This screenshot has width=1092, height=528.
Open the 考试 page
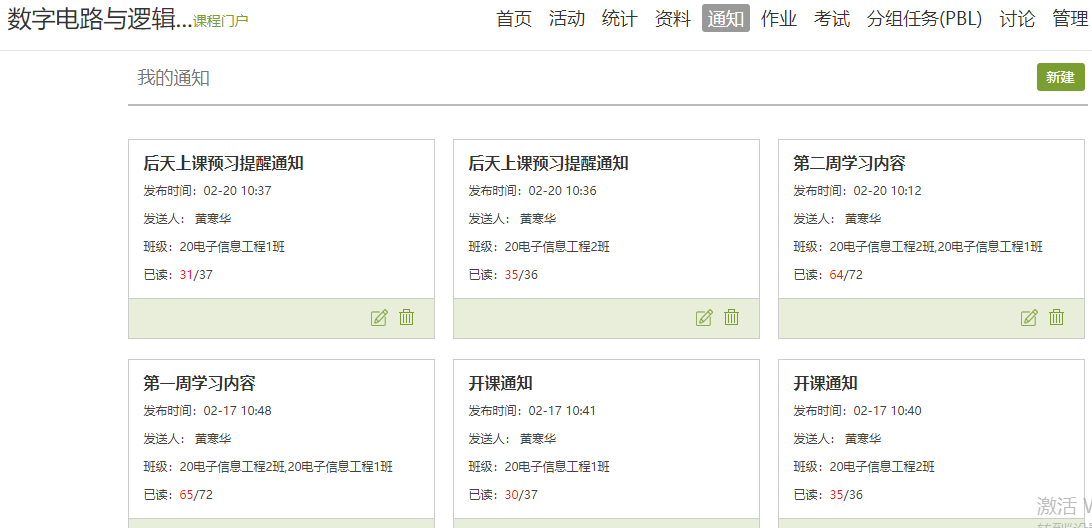832,19
